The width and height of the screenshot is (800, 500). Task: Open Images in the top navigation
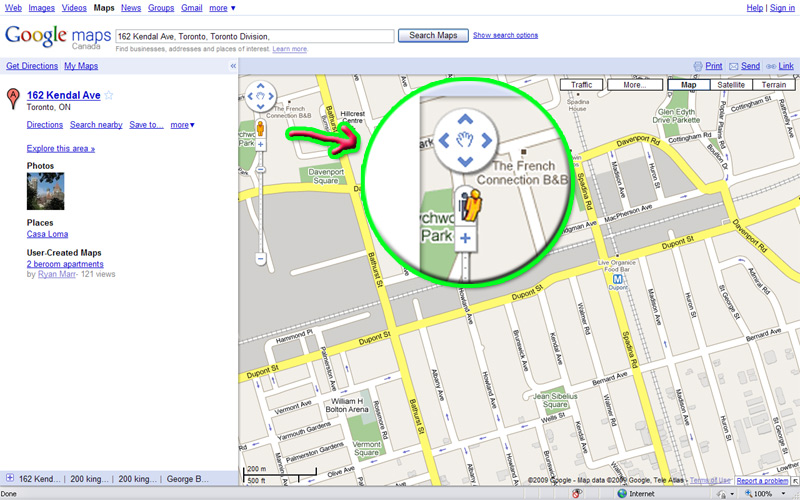41,8
